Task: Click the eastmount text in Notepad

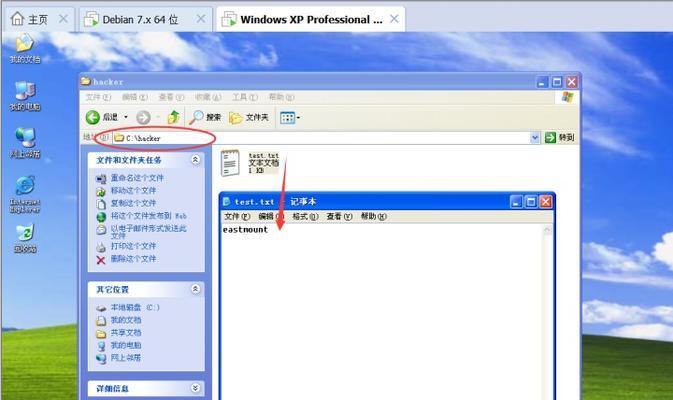Action: pyautogui.click(x=245, y=230)
